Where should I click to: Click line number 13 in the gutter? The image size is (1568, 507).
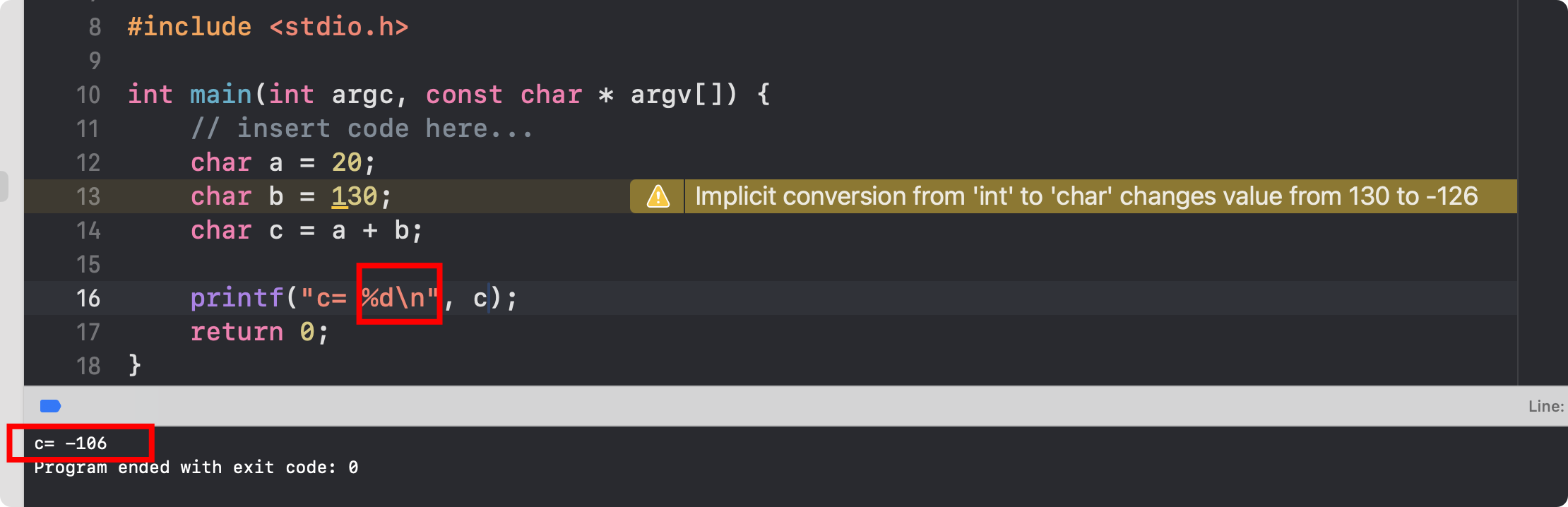88,196
